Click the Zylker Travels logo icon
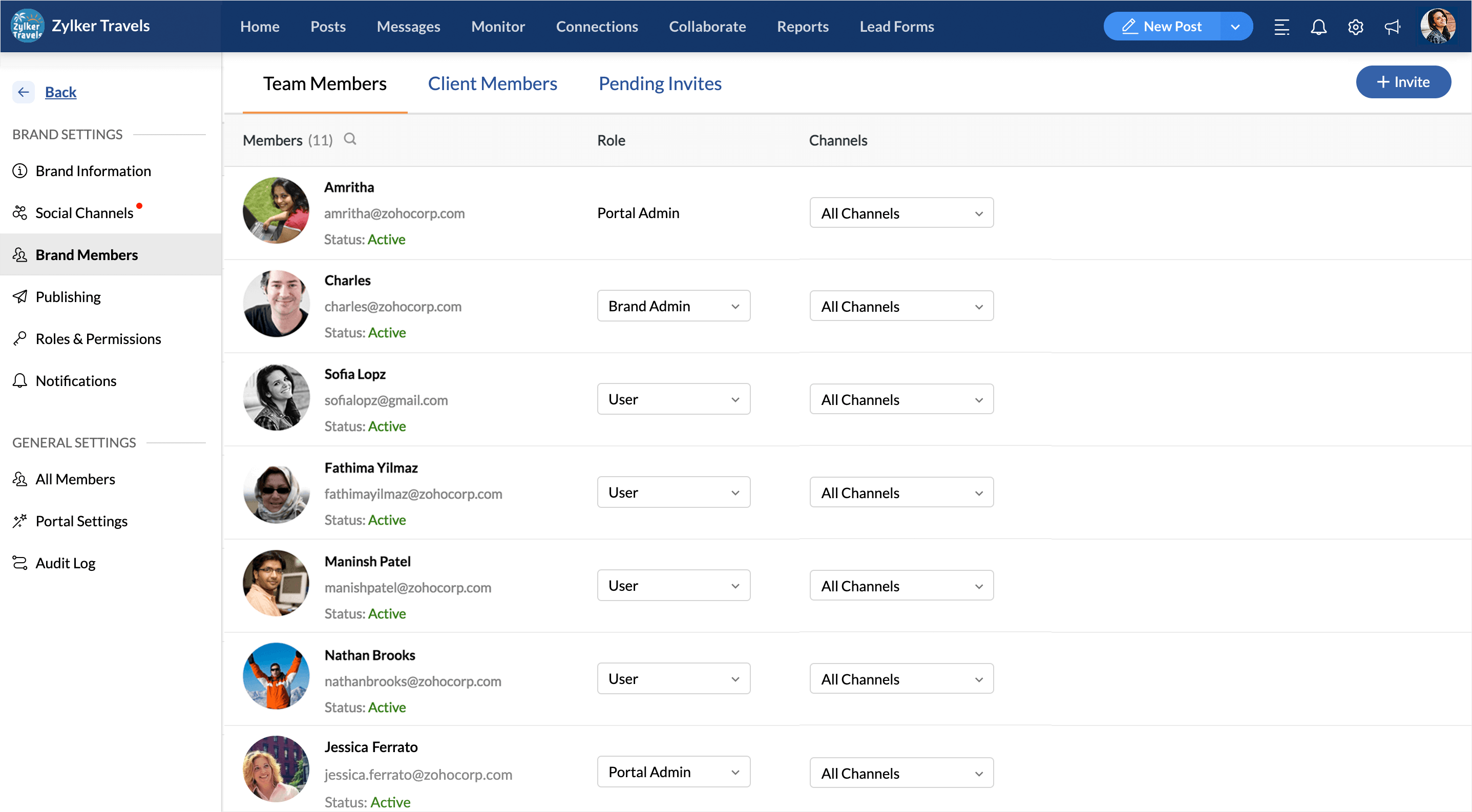The width and height of the screenshot is (1472, 812). tap(27, 26)
